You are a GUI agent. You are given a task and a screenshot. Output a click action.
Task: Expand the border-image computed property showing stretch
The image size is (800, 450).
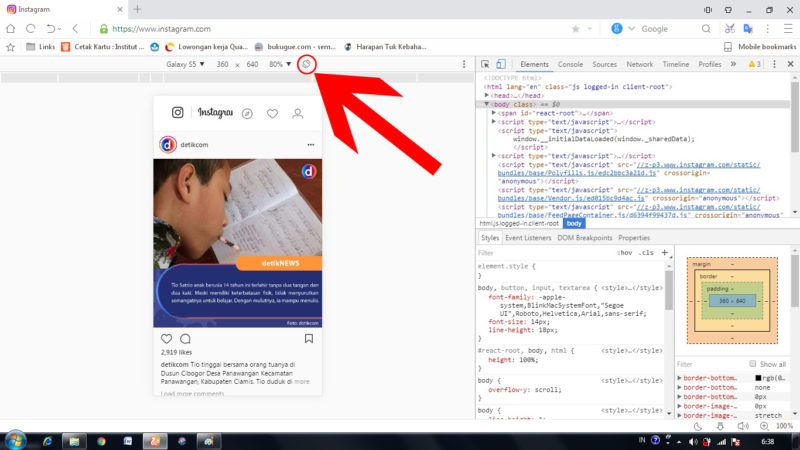[x=680, y=415]
